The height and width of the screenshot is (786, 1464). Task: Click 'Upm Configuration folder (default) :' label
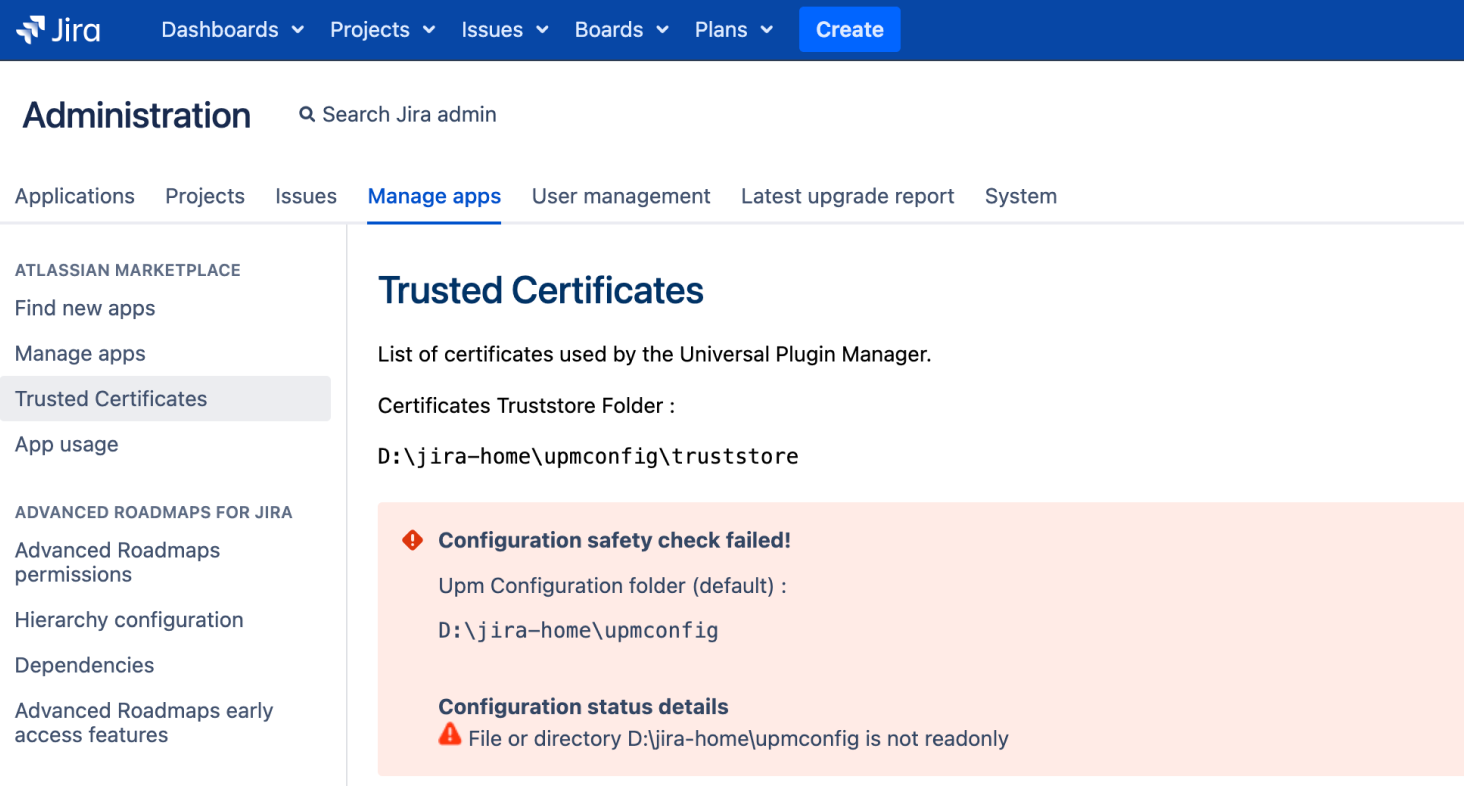pos(613,586)
